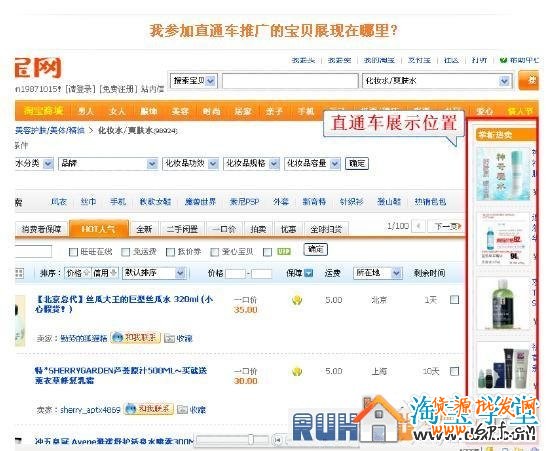Open the 品牌 dropdown
Viewport: 546px width, 451px height.
[108, 163]
